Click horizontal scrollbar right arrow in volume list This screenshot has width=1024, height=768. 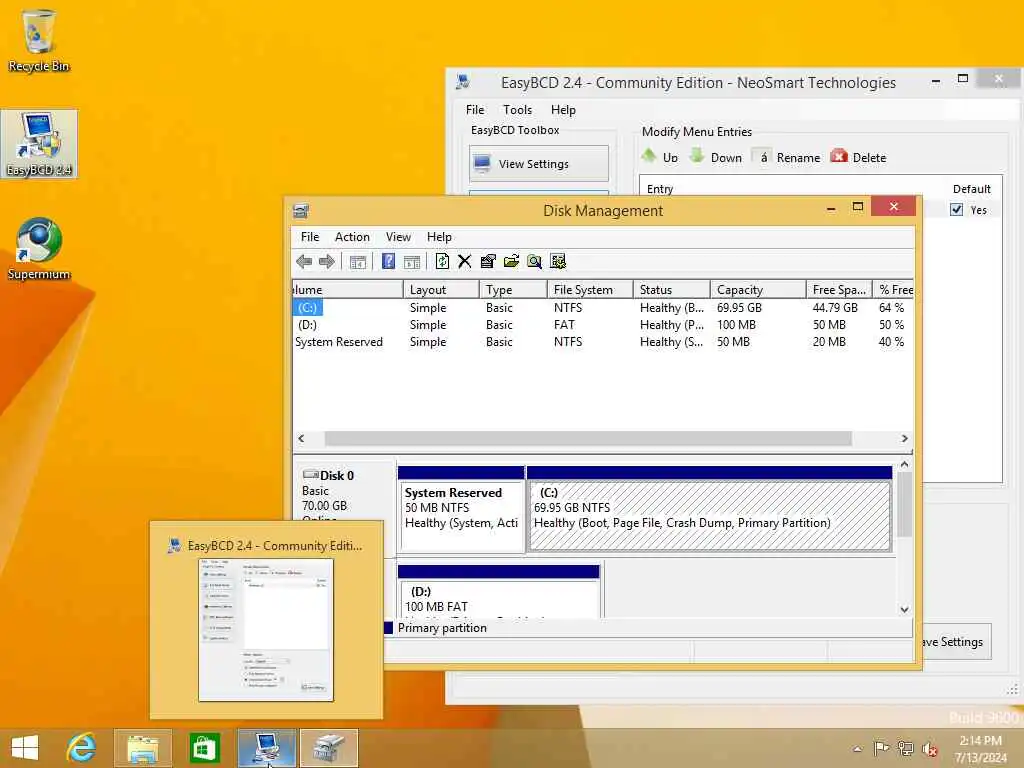tap(904, 438)
